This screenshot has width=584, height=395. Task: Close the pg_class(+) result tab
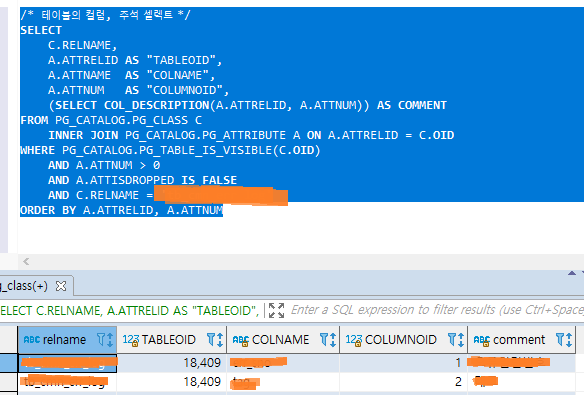coord(61,286)
